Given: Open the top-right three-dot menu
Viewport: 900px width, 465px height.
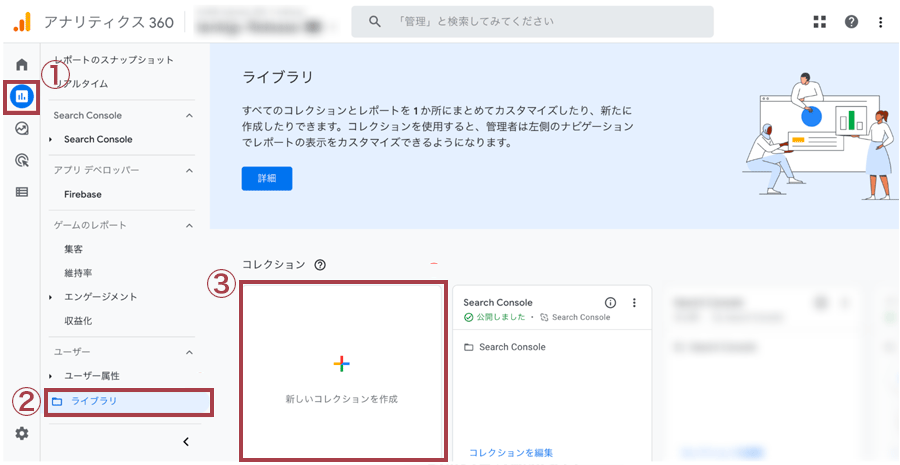Looking at the screenshot, I should click(x=880, y=22).
